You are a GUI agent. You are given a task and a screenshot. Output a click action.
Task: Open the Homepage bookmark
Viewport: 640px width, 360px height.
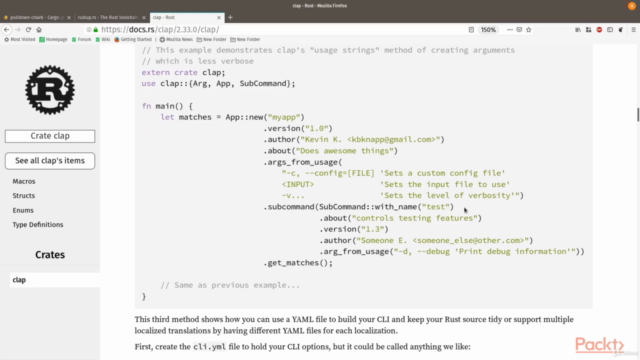click(53, 40)
